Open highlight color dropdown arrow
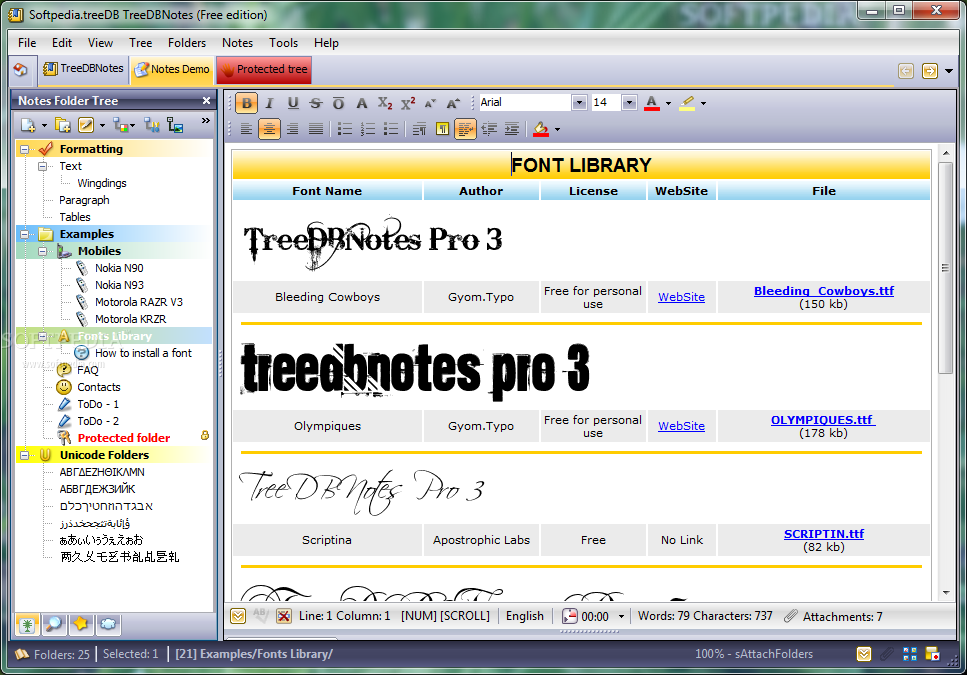Image resolution: width=967 pixels, height=675 pixels. 704,103
